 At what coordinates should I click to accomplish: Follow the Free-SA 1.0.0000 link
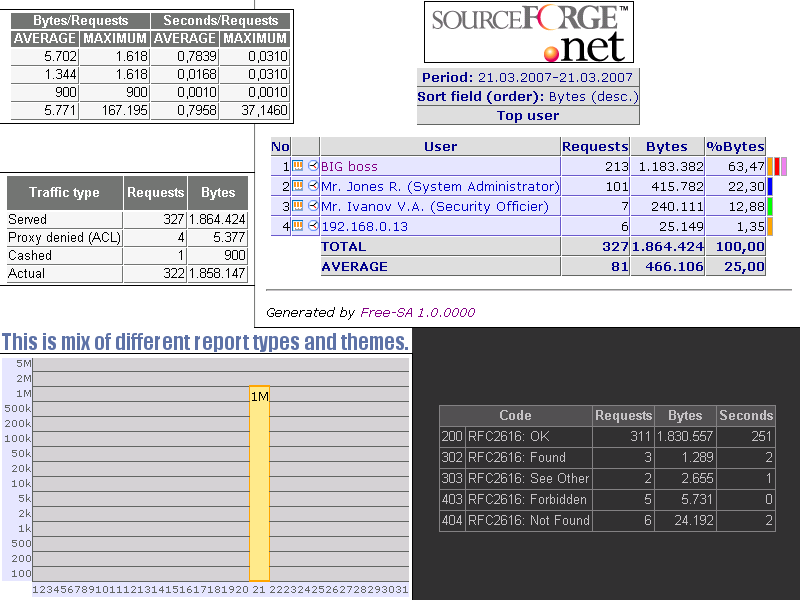point(417,312)
